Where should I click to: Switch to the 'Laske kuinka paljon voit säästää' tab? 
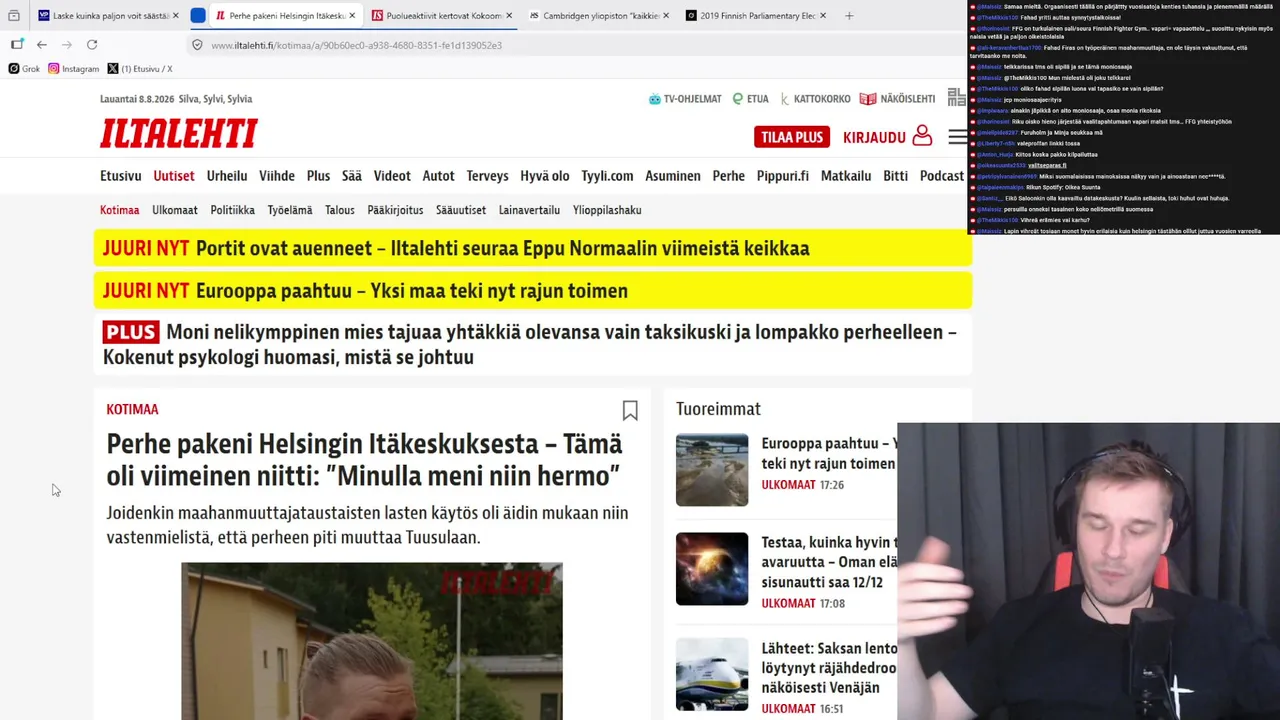click(x=108, y=16)
